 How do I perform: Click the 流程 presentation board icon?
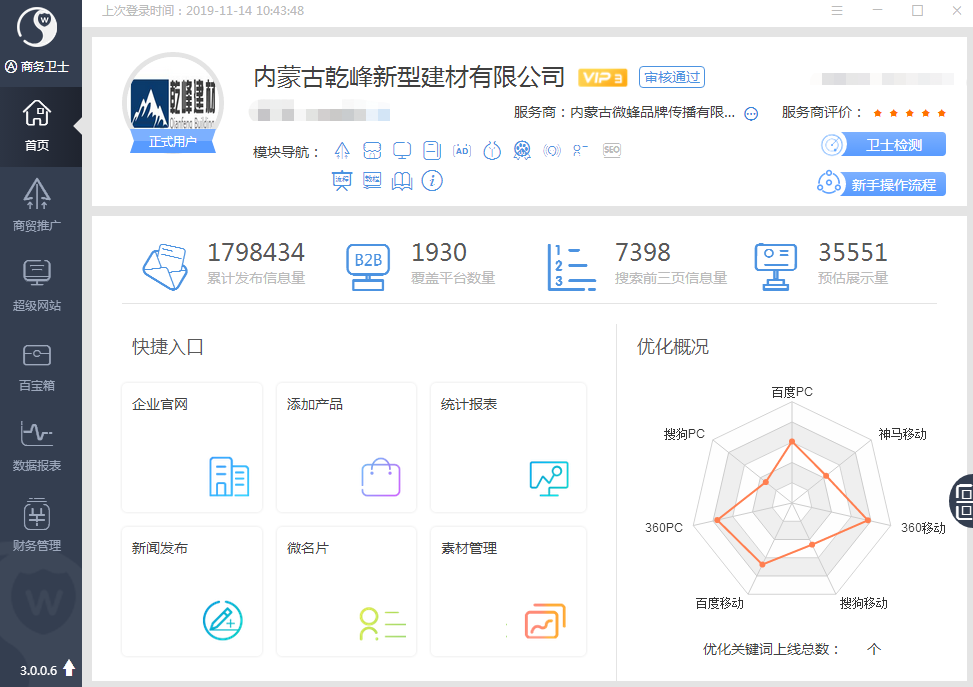click(342, 181)
